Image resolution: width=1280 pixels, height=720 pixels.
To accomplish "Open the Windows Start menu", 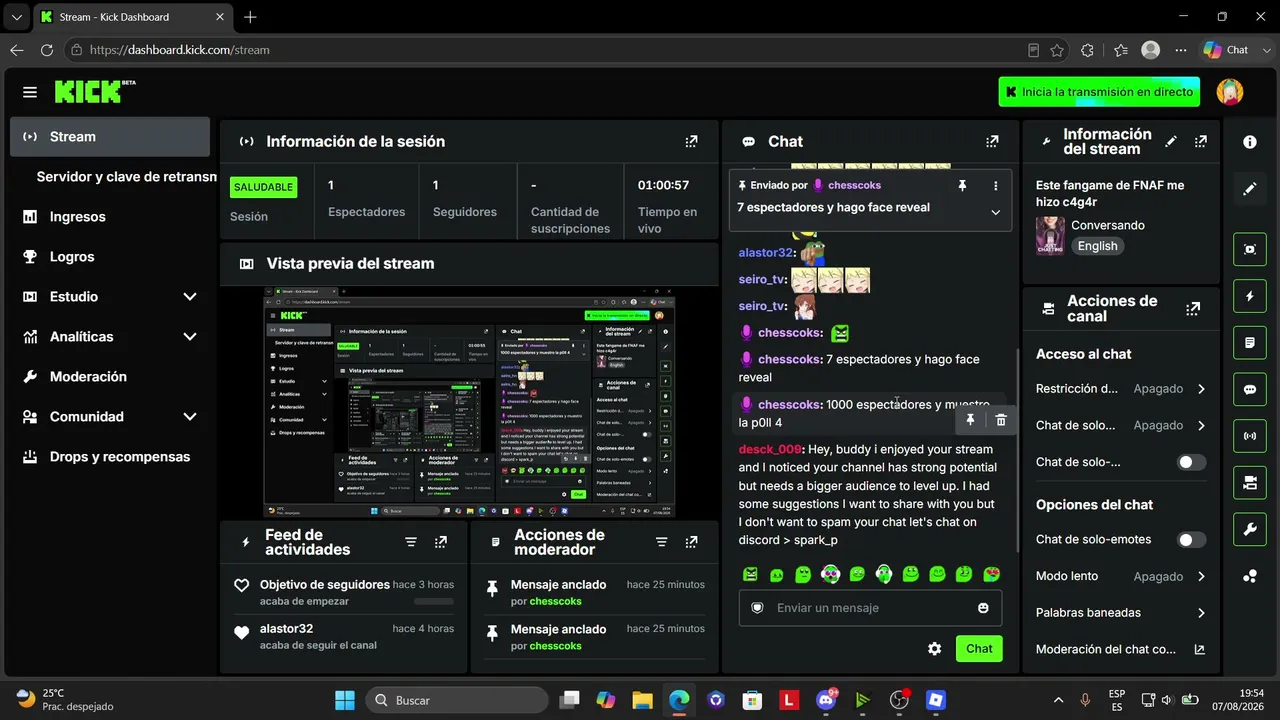I will coord(345,700).
